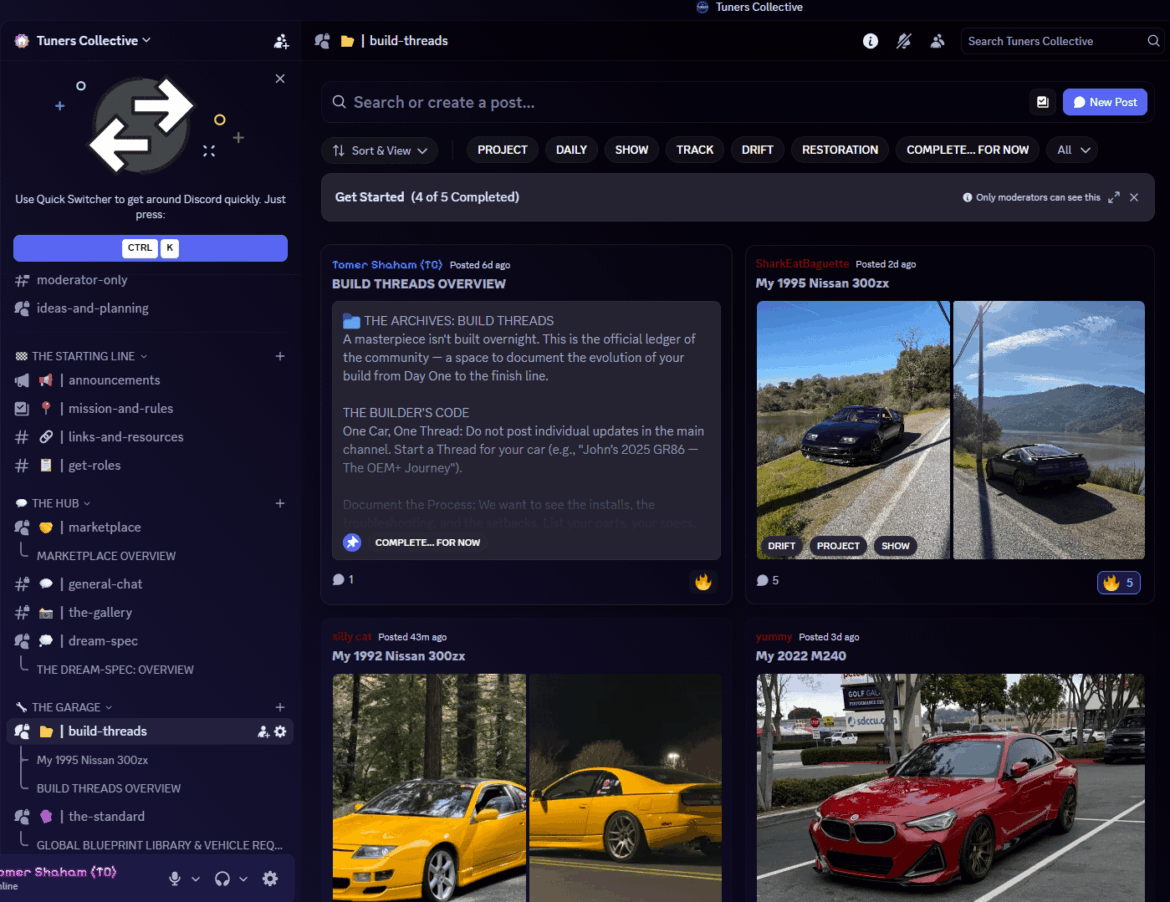Create invite for build-threads channel
Screen dimensions: 1170x902
(x=263, y=732)
